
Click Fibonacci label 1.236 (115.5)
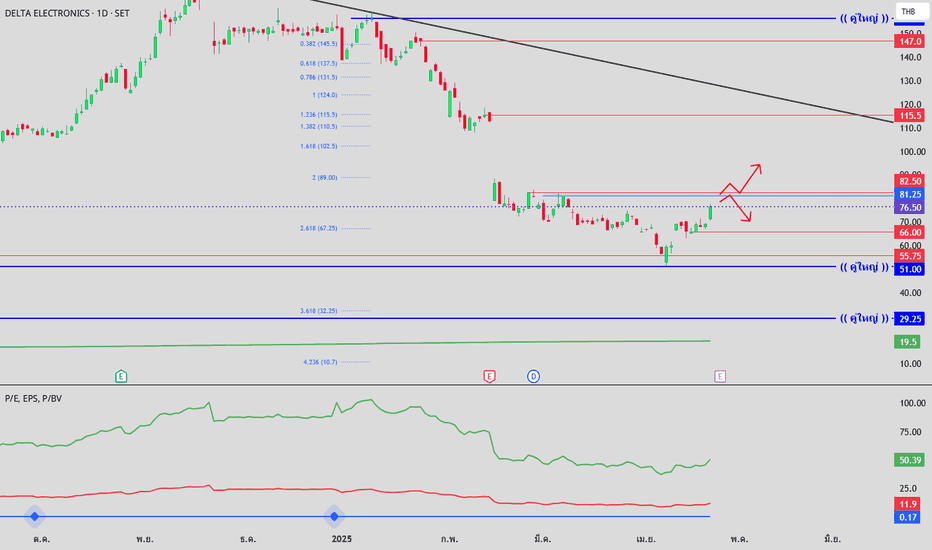[x=319, y=114]
